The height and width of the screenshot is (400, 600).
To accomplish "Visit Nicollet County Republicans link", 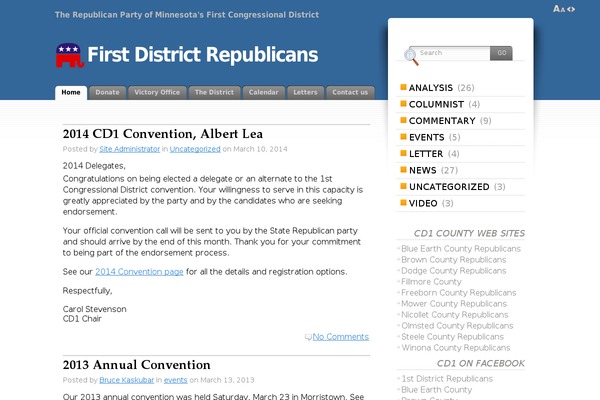I will pos(455,315).
